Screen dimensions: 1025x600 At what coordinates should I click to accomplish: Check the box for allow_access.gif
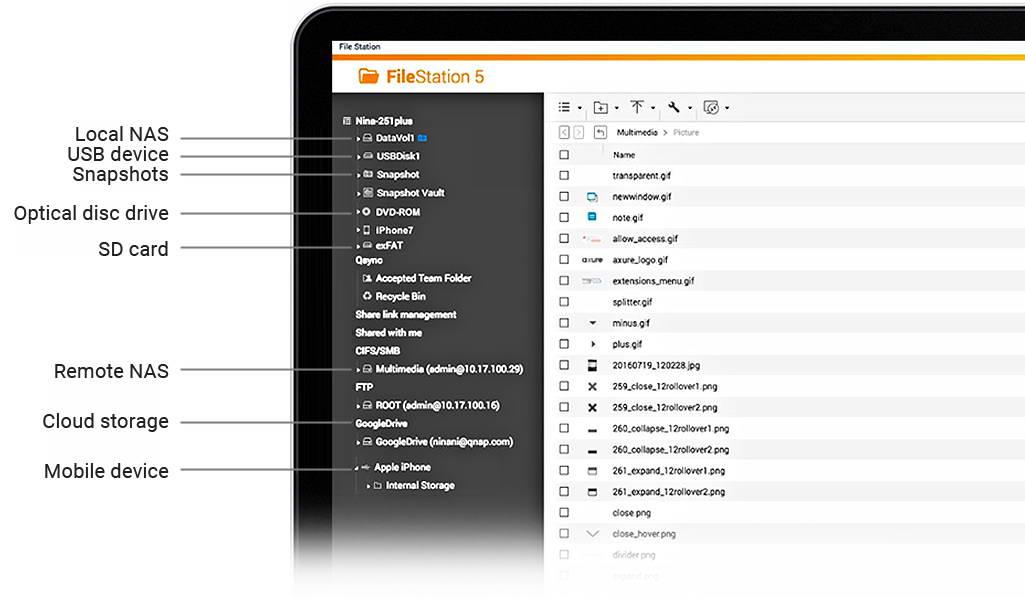point(564,239)
